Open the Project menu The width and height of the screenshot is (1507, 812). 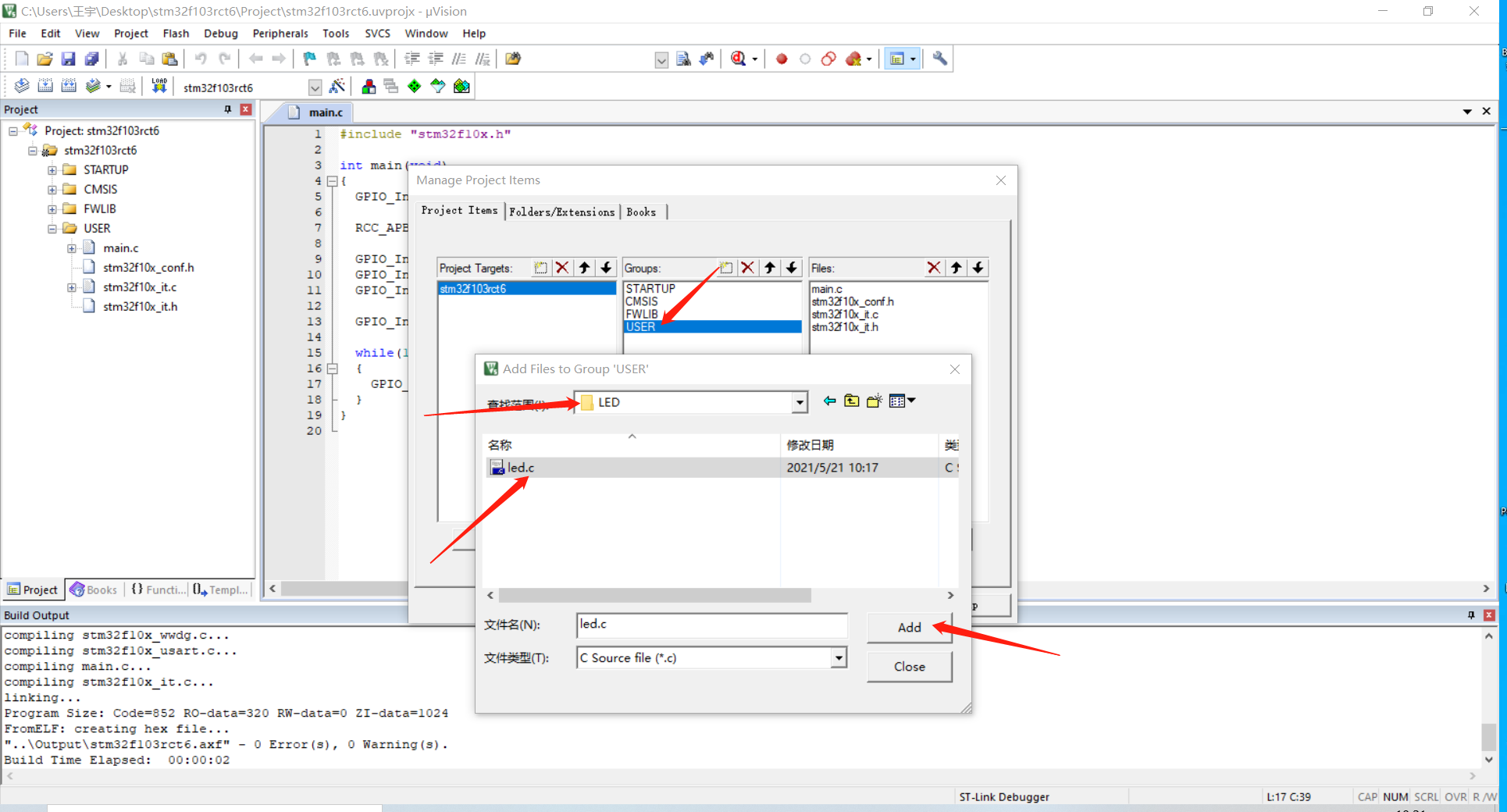pyautogui.click(x=131, y=34)
